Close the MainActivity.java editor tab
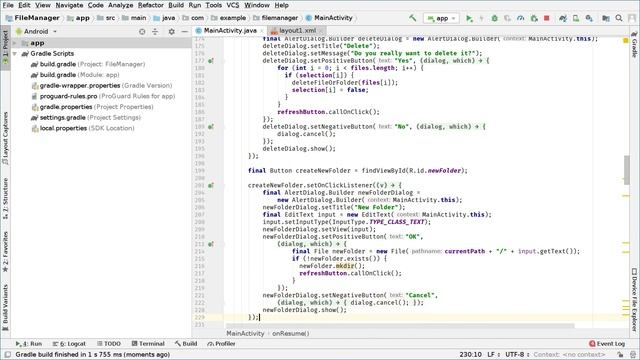640x360 pixels. pyautogui.click(x=262, y=31)
